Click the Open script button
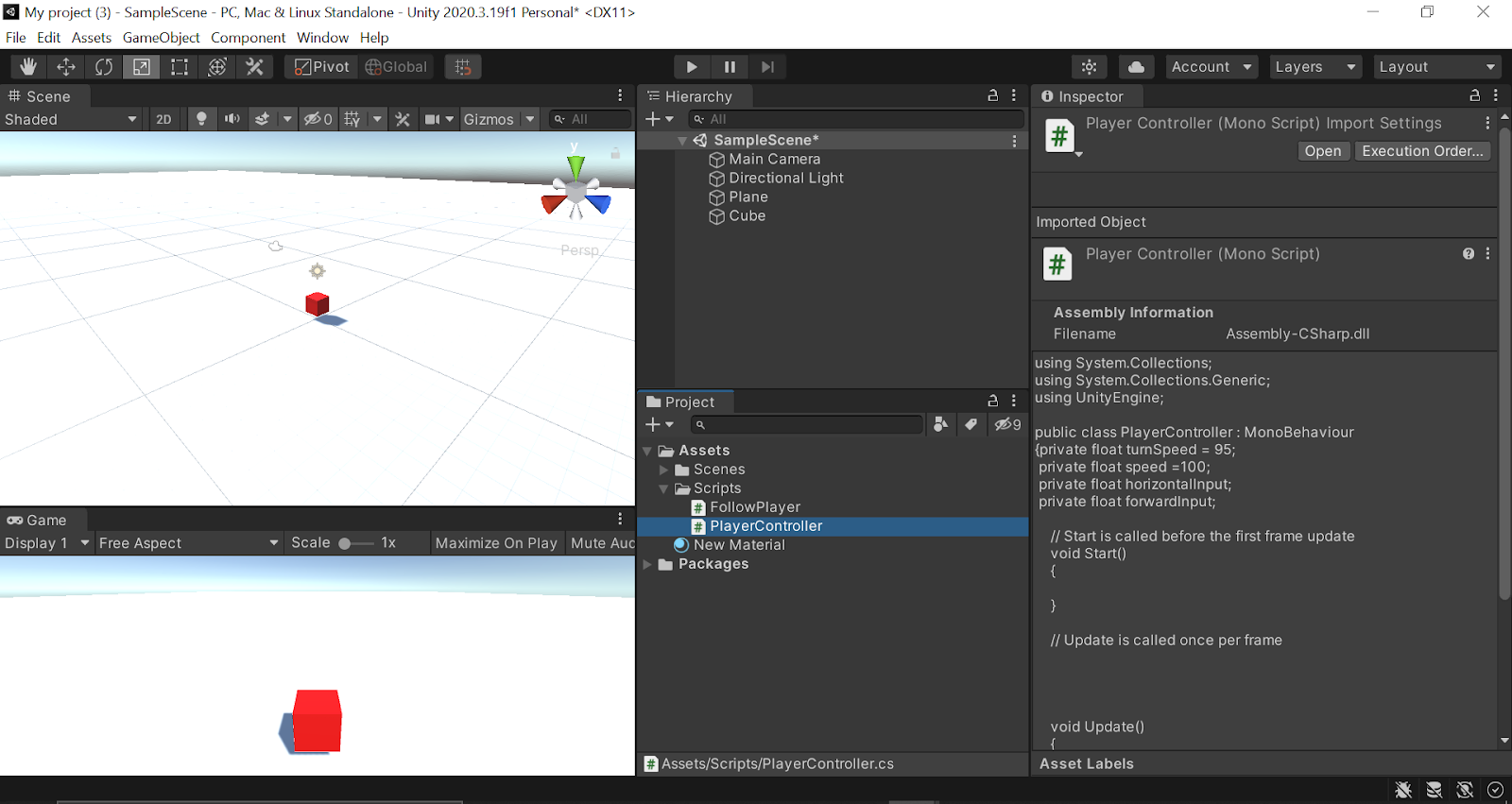Viewport: 1512px width, 804px height. tap(1323, 151)
